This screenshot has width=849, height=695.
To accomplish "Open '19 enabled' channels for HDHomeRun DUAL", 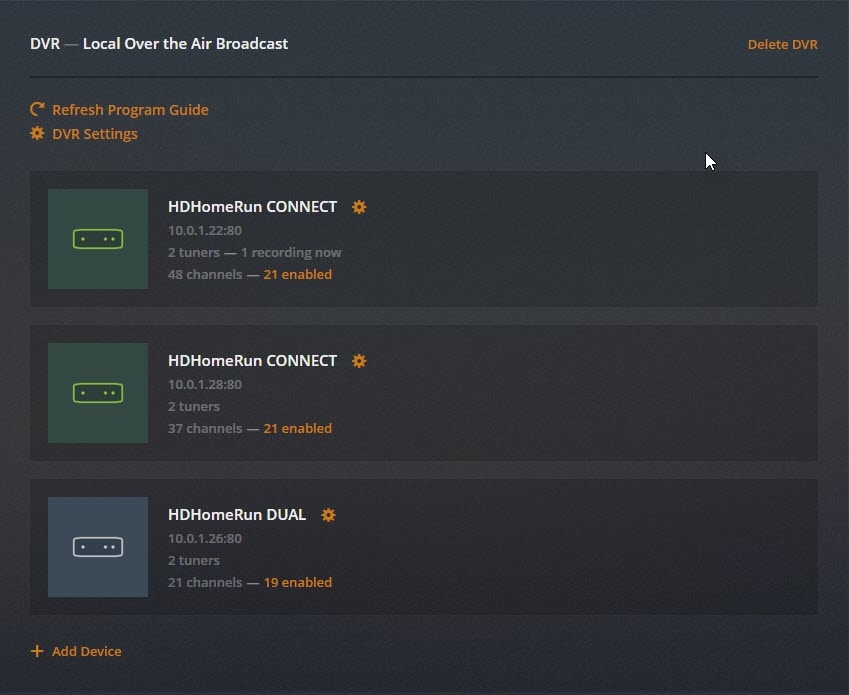I will coord(298,582).
